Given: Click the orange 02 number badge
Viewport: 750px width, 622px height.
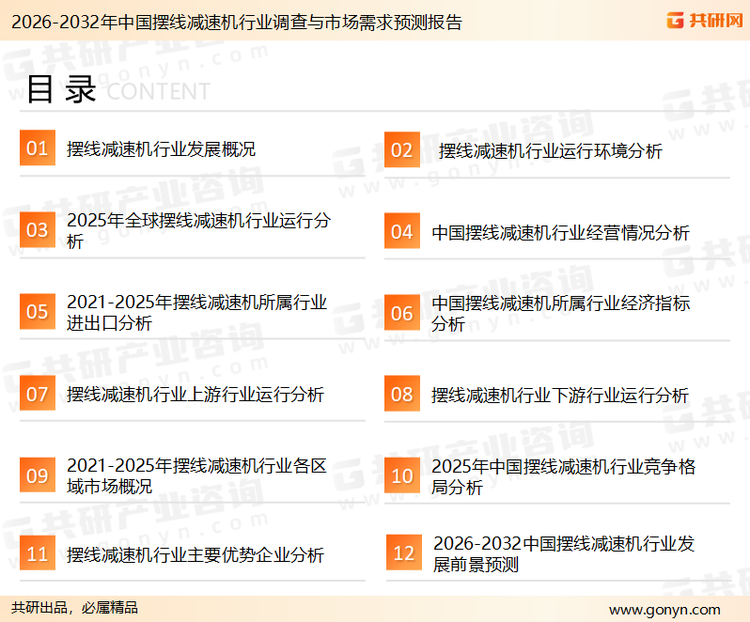Looking at the screenshot, I should (x=401, y=150).
